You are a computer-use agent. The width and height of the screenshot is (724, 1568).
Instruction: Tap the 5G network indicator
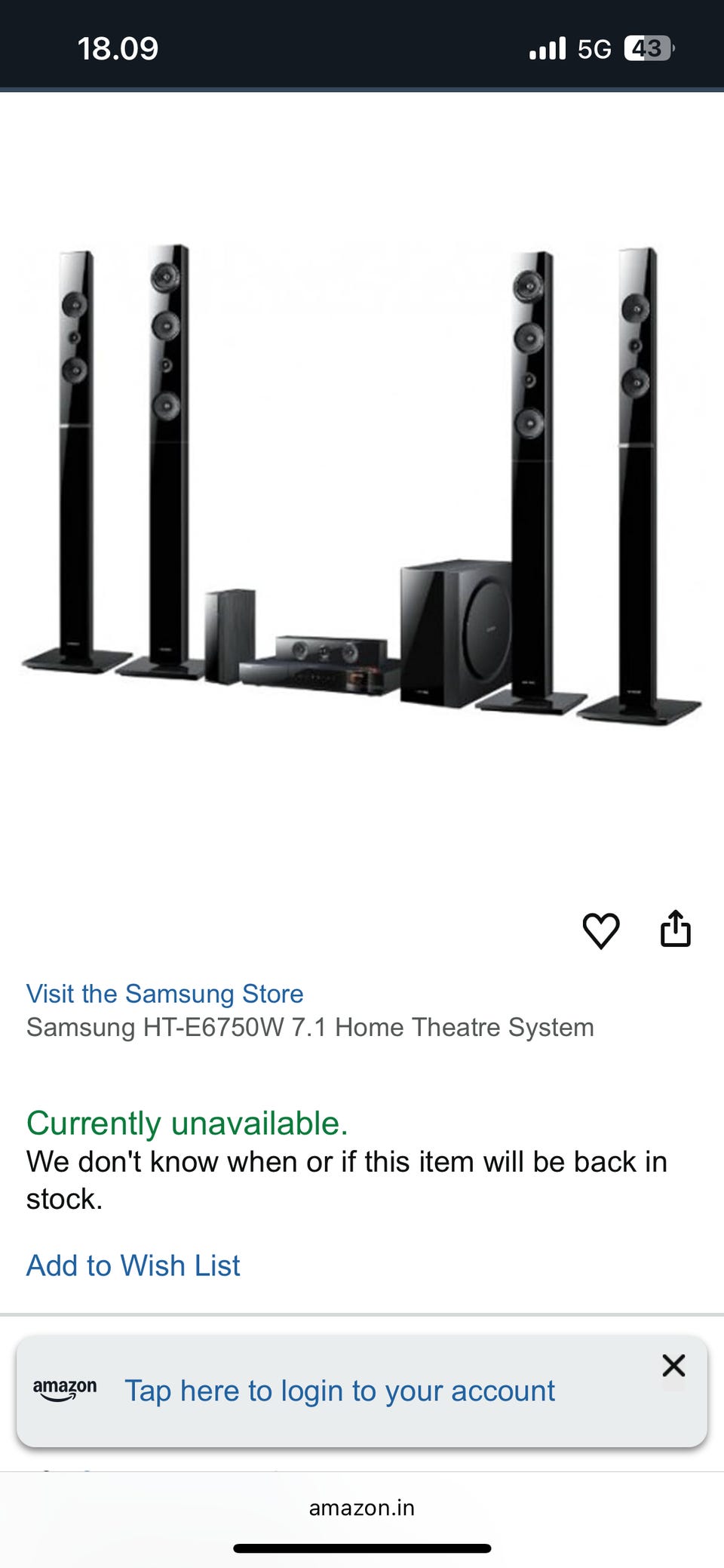[594, 49]
